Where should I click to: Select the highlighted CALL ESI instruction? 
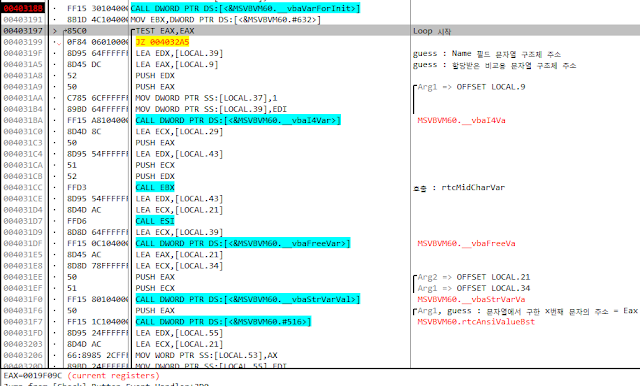point(155,221)
